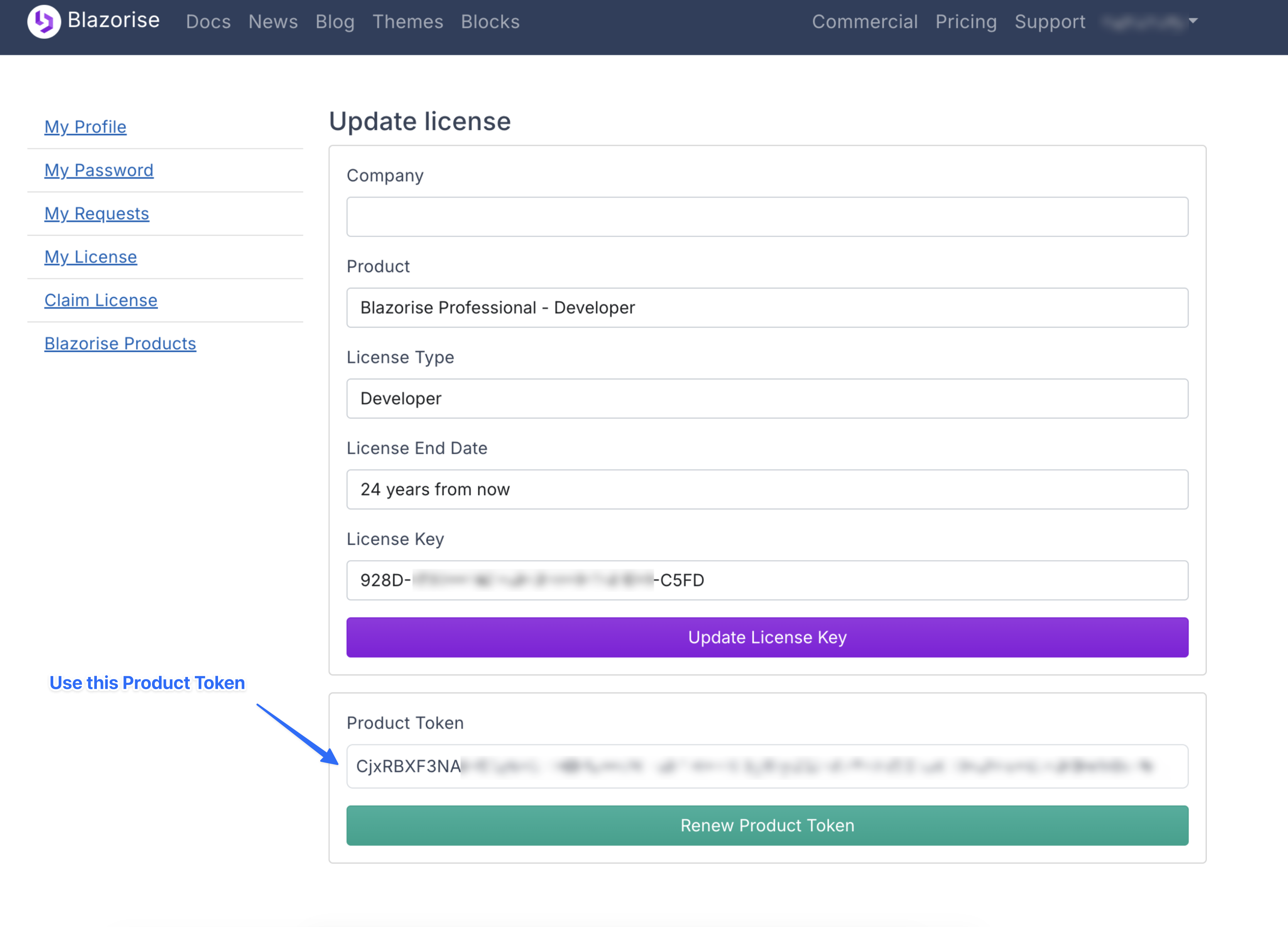Click the License Type field
The image size is (1288, 927).
[x=767, y=399]
